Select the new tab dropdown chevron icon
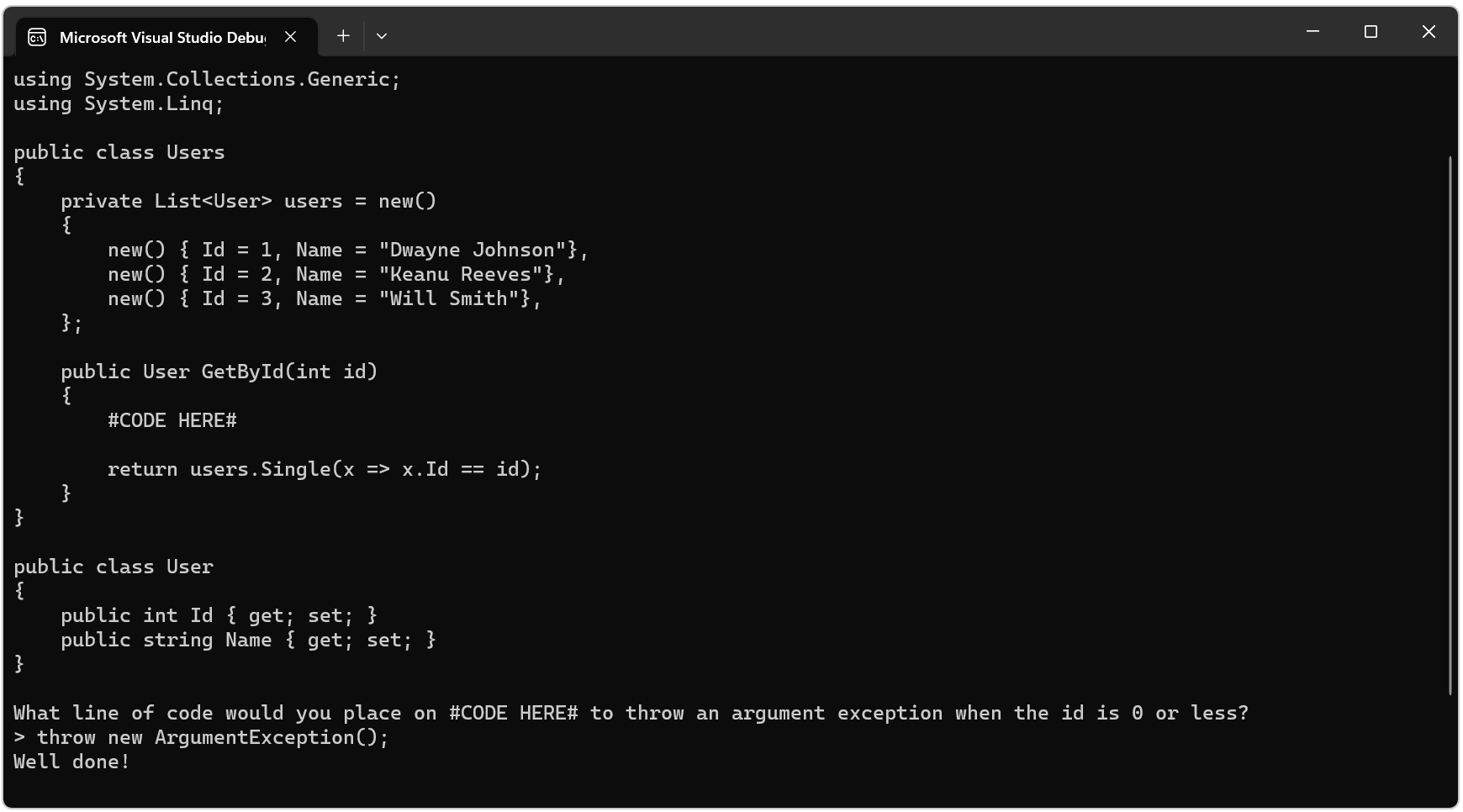Viewport: 1463px width, 812px height. point(382,36)
